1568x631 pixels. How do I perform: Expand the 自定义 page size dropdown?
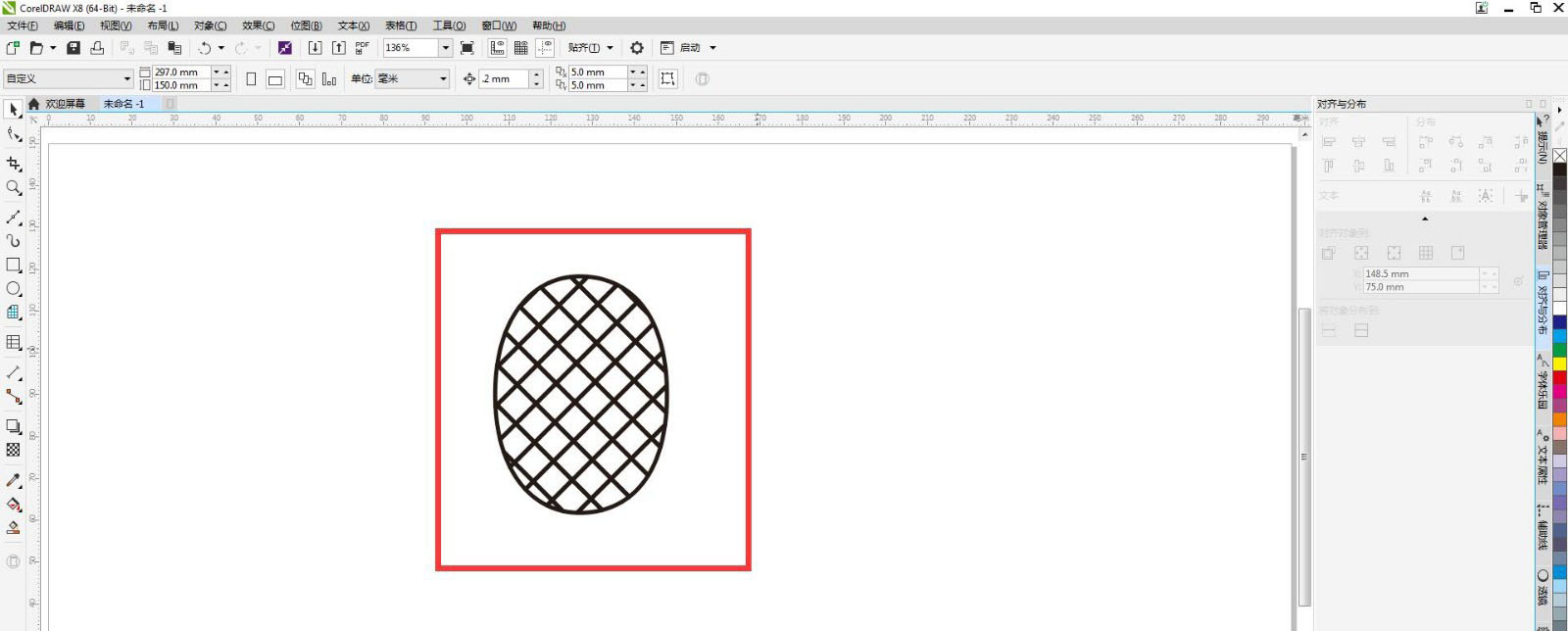coord(126,79)
